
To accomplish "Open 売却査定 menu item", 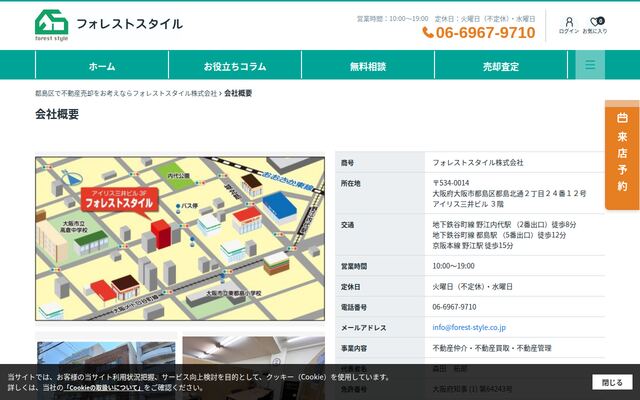I will click(501, 66).
